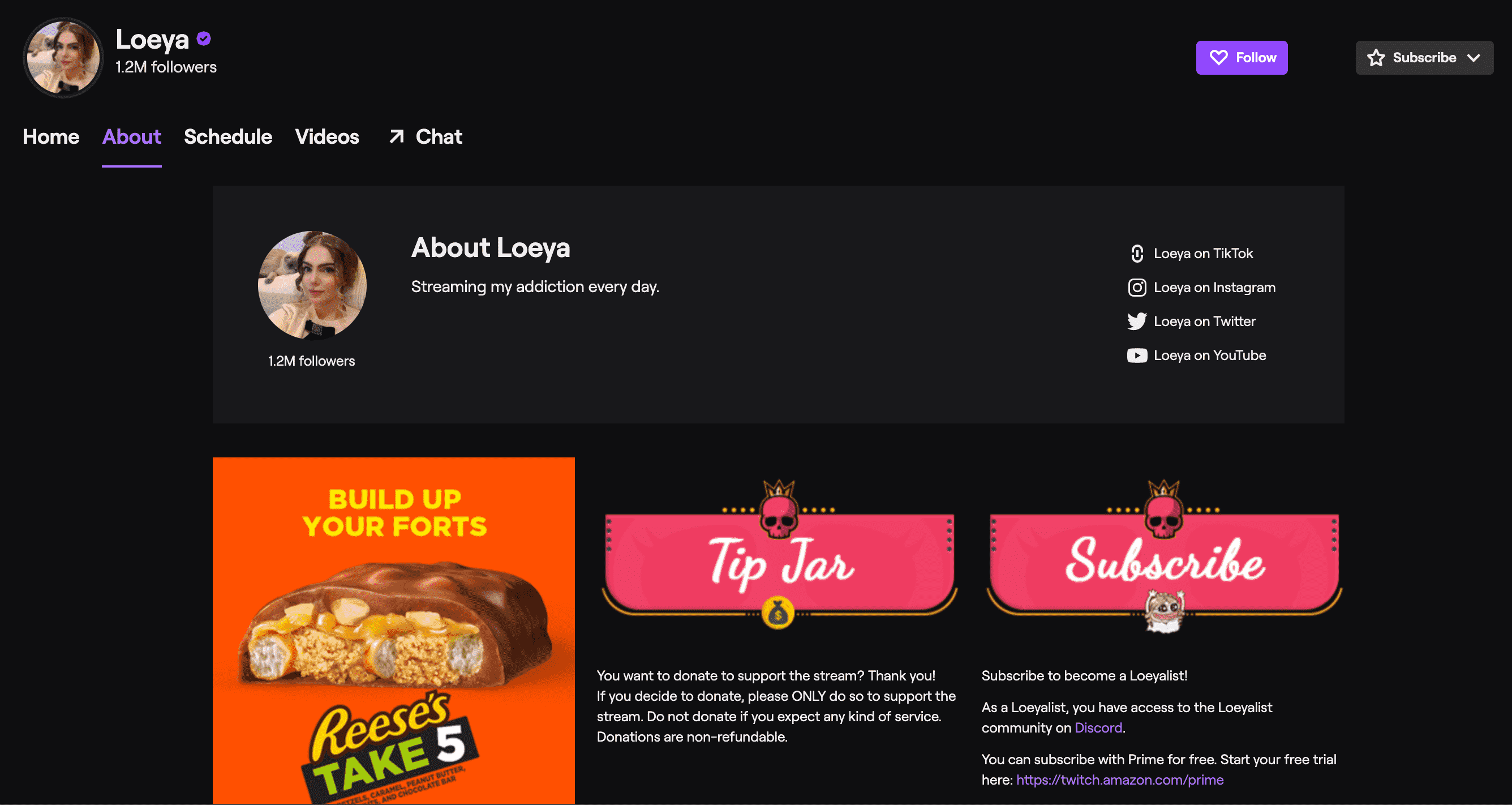1512x805 pixels.
Task: Expand the Subscribe dropdown chevron
Action: point(1474,58)
